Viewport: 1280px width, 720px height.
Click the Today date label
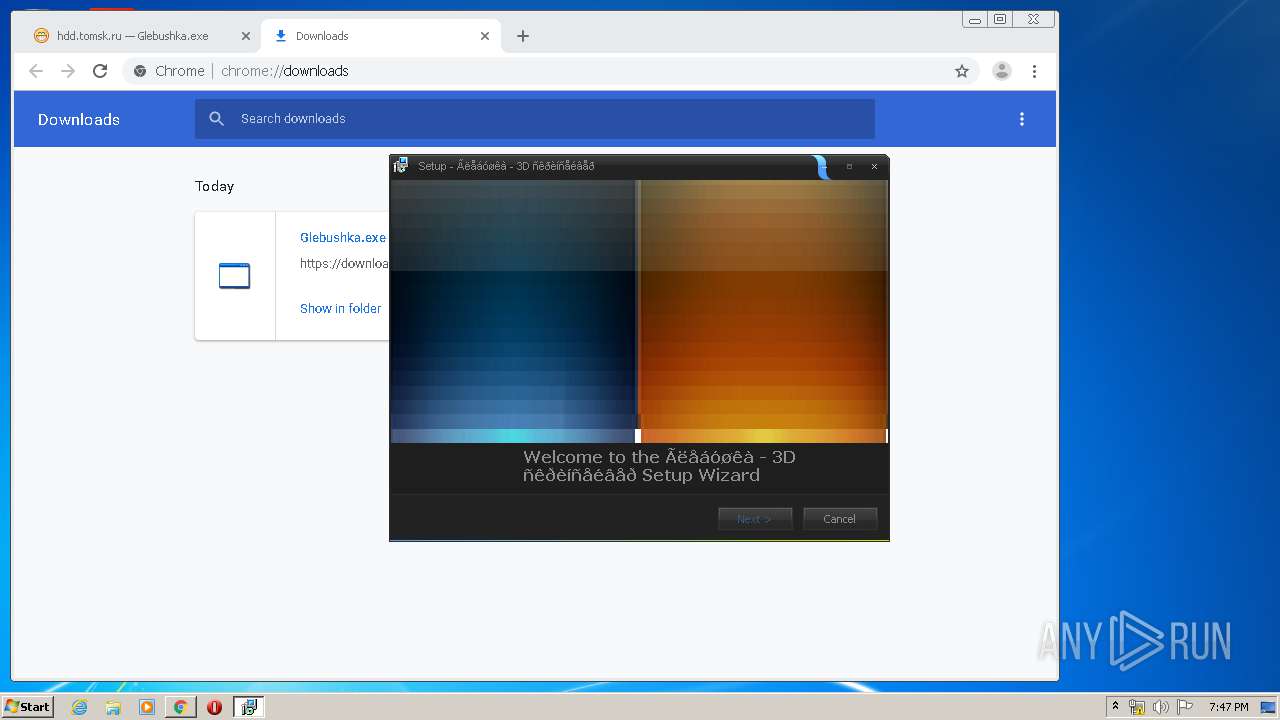(214, 187)
